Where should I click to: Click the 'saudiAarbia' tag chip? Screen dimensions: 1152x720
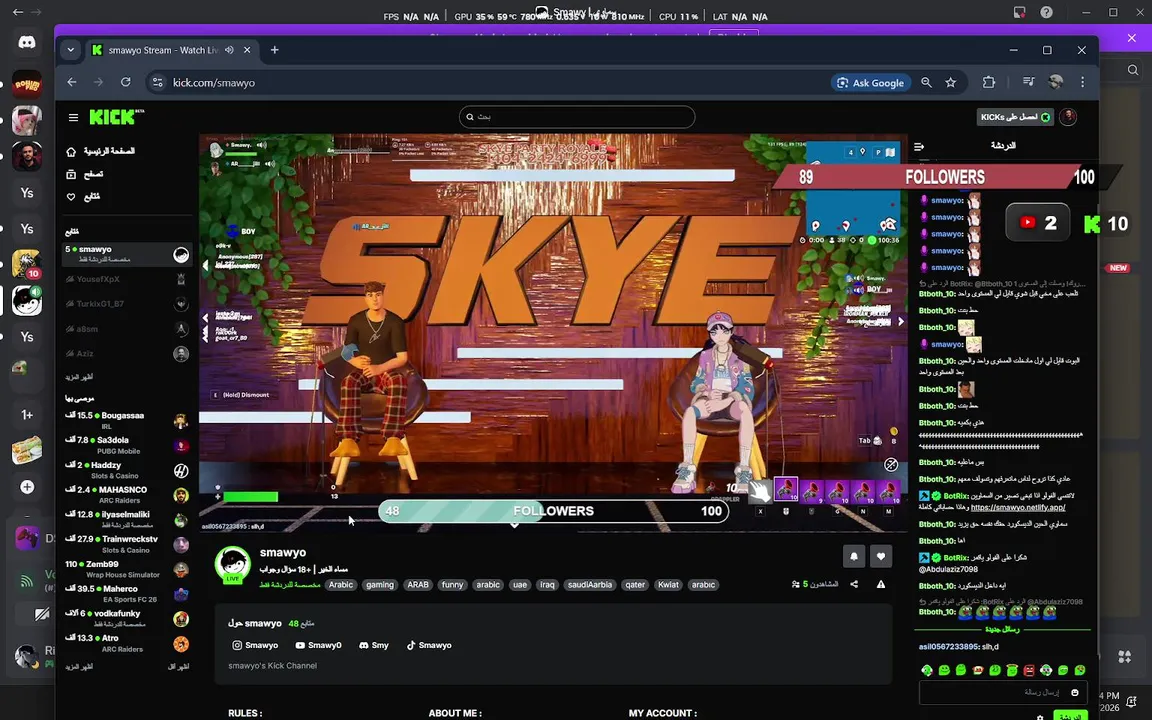[x=589, y=585]
